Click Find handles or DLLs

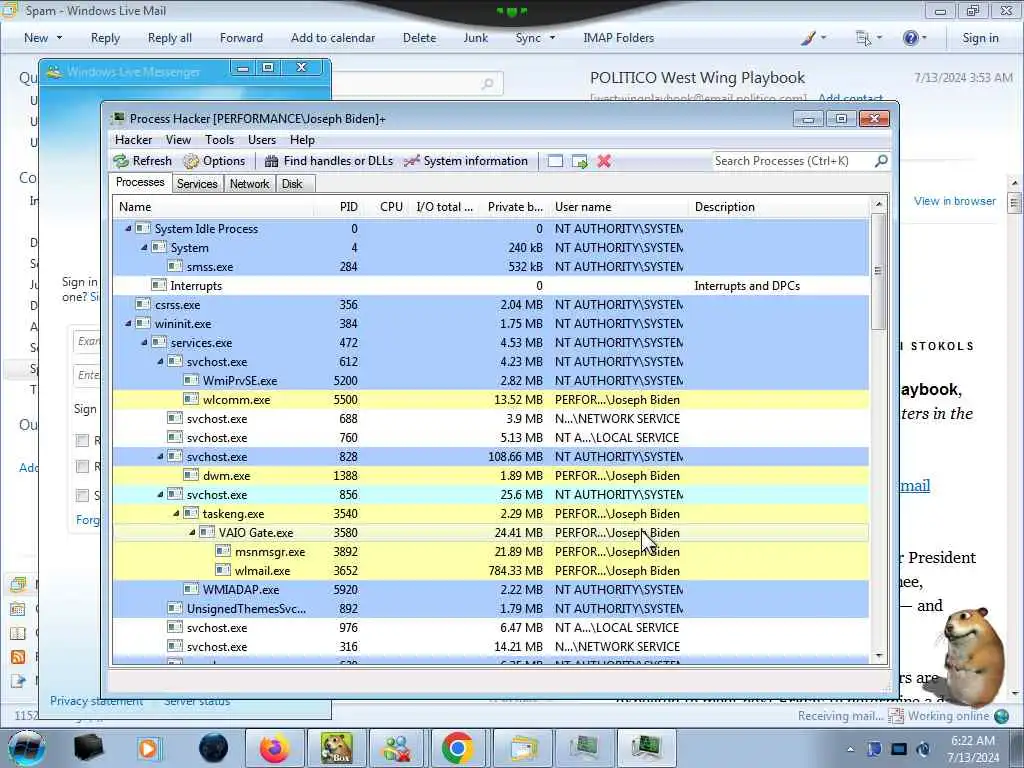328,161
